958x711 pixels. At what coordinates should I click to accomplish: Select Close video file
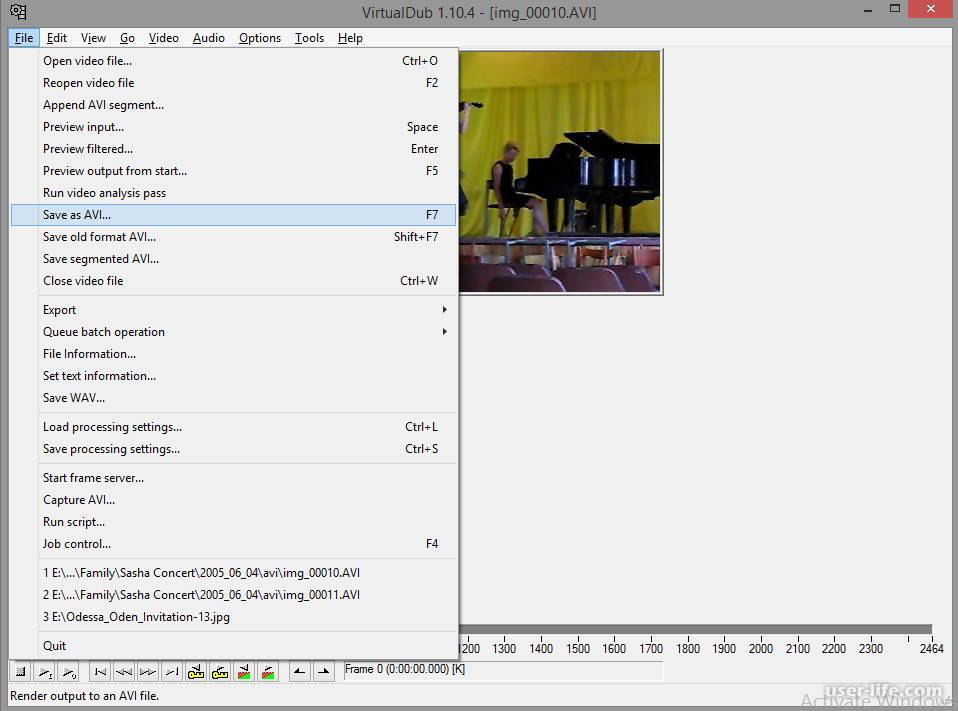tap(233, 281)
